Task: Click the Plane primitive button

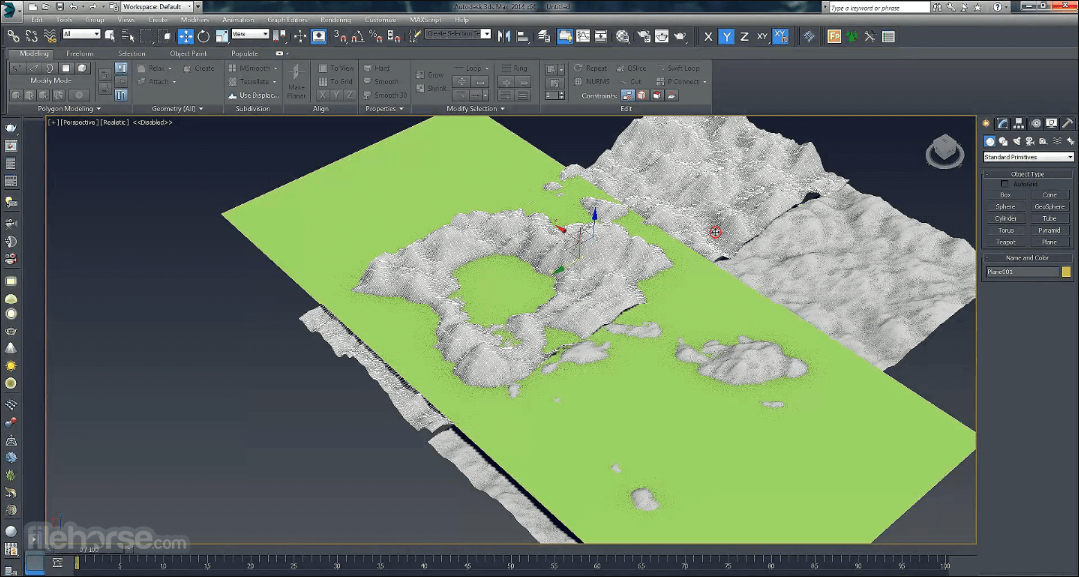Action: click(x=1049, y=242)
